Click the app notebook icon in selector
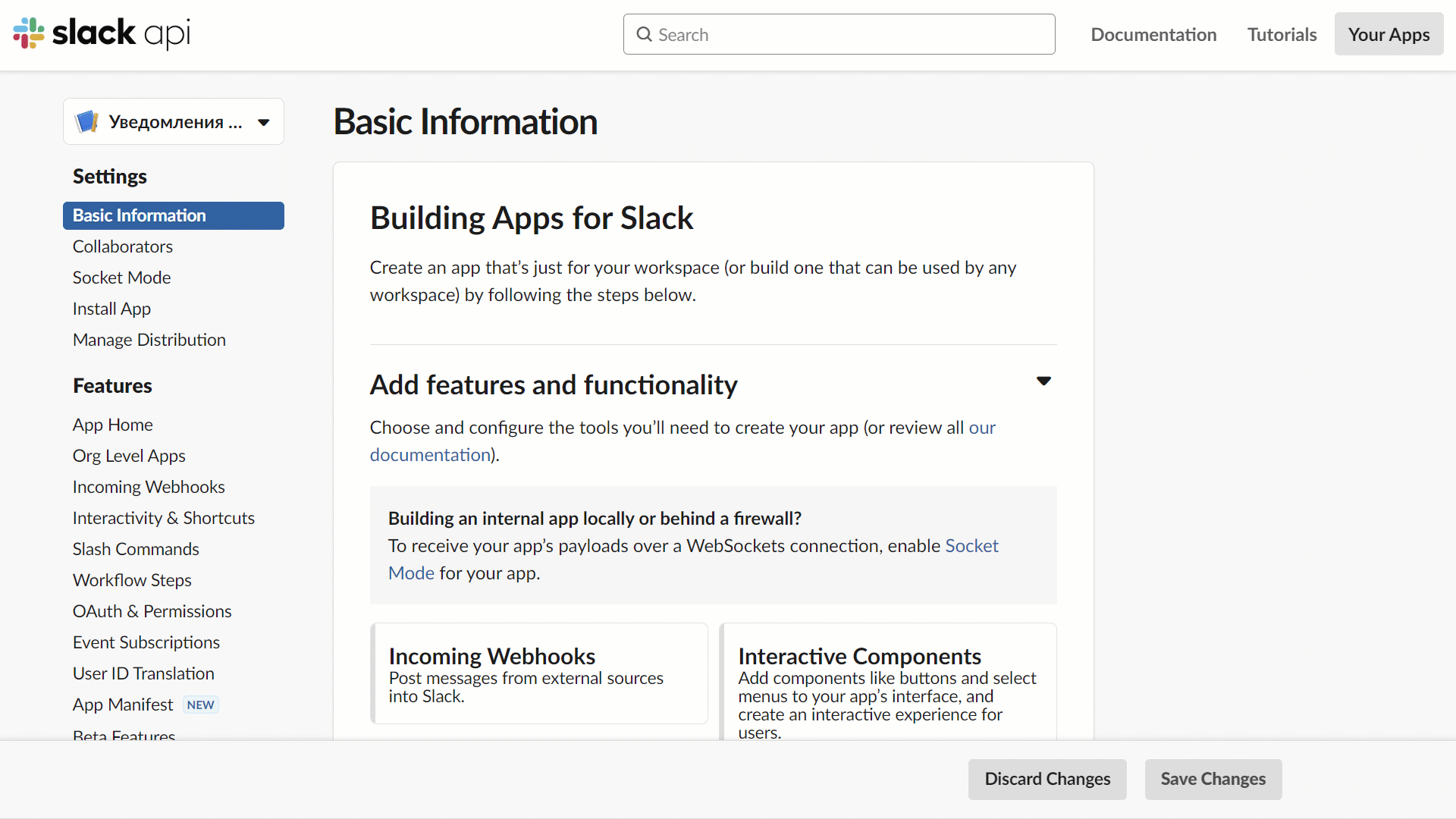 86,121
